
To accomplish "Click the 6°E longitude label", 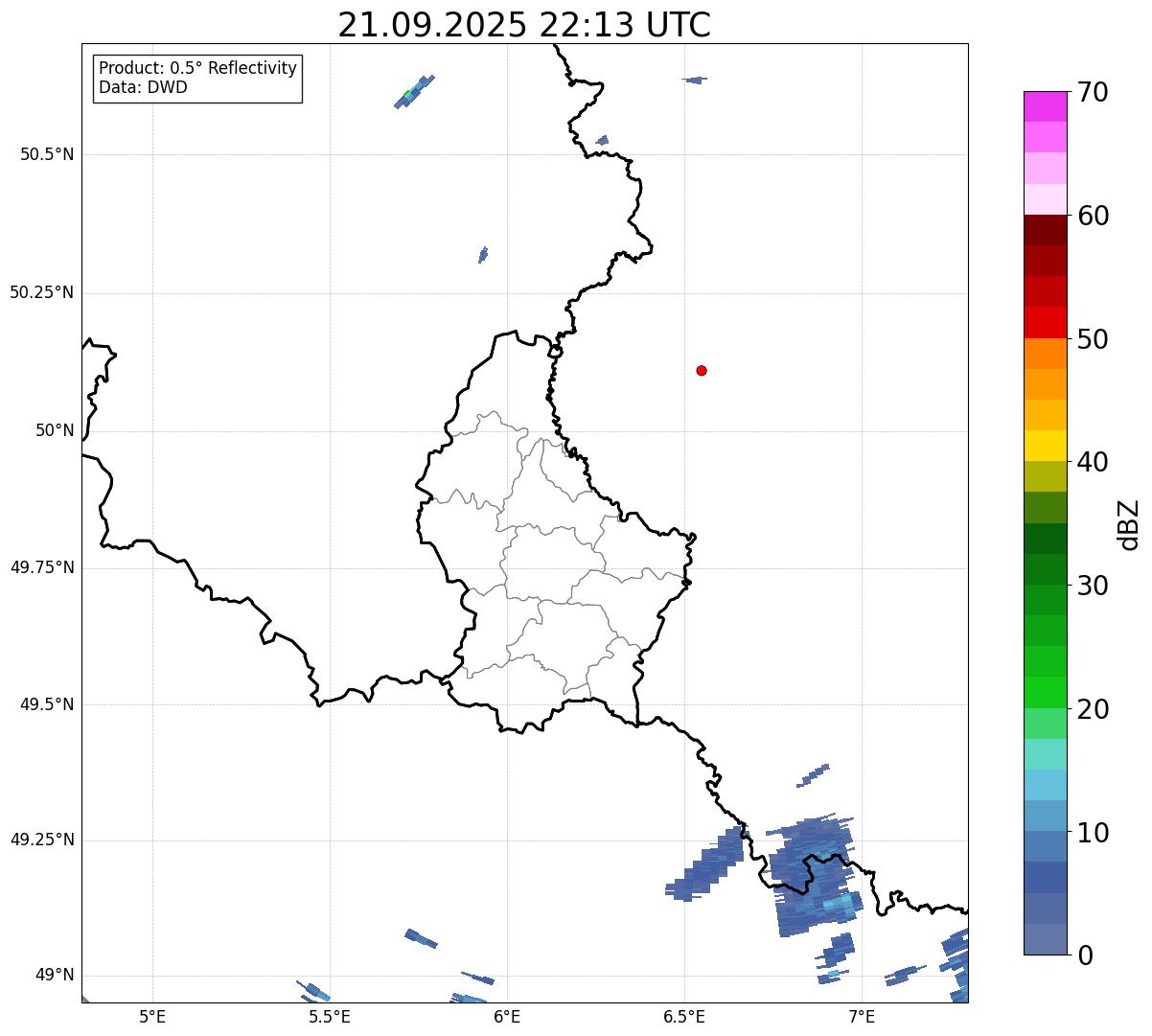I will [x=507, y=1016].
